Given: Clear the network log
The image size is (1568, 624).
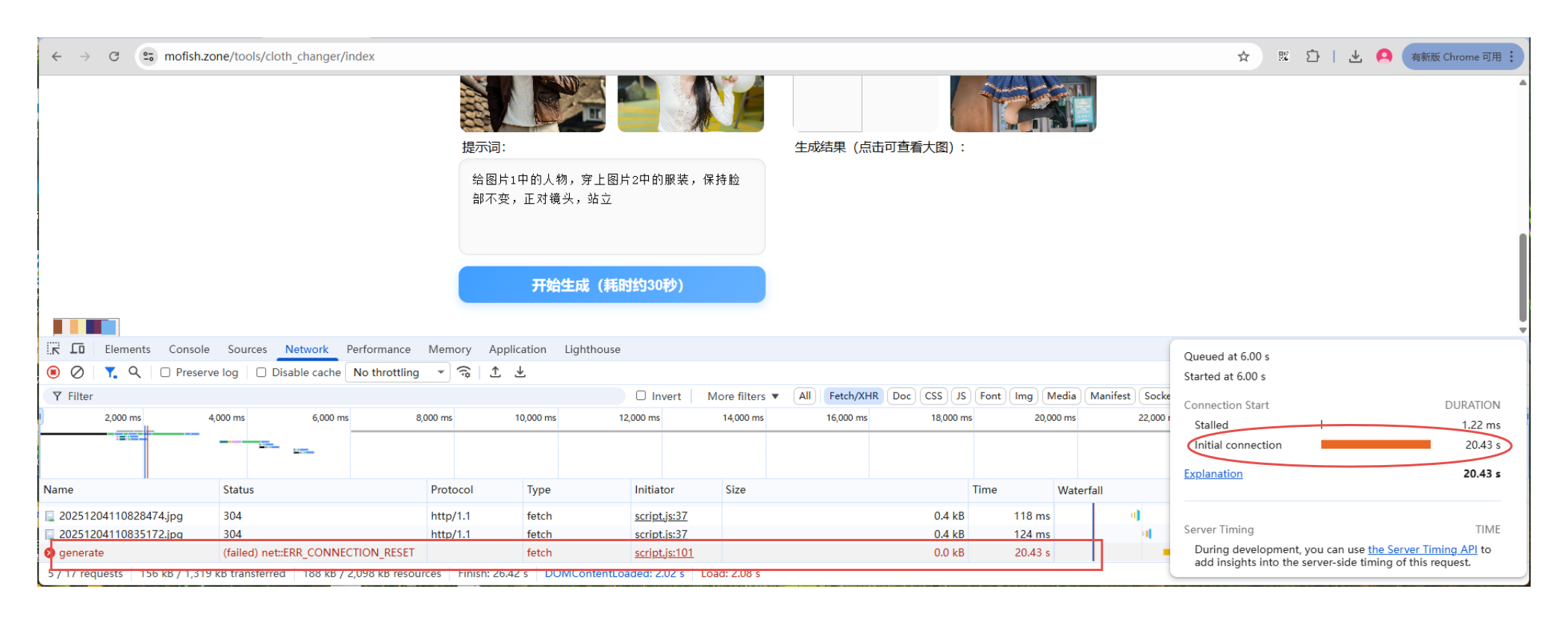Looking at the screenshot, I should pyautogui.click(x=77, y=372).
